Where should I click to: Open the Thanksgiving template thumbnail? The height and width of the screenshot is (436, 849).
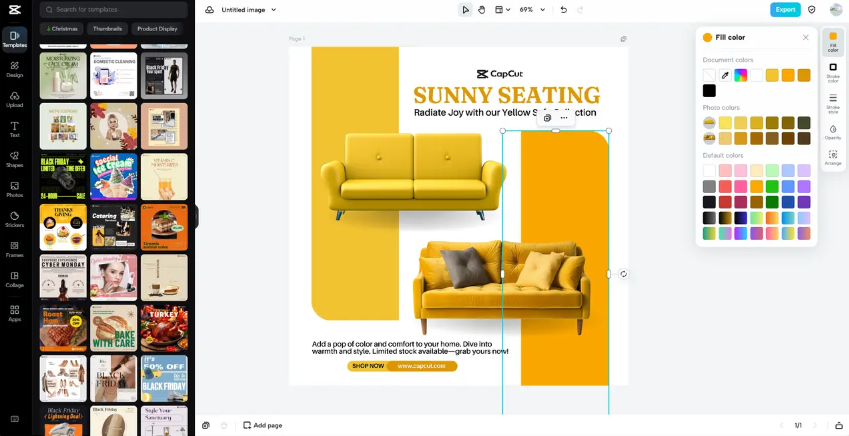(x=63, y=227)
